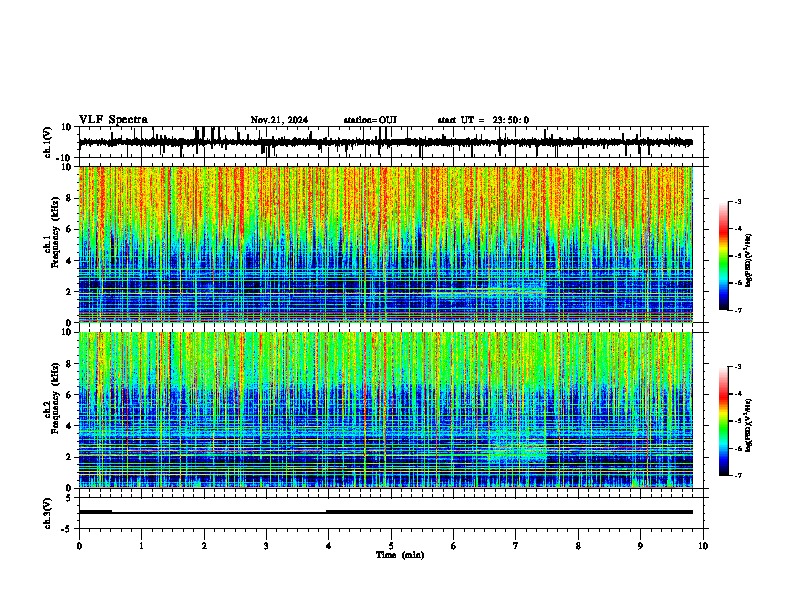
Task: Click the "-3" label on ch.1 colorbar
Action: (x=738, y=202)
